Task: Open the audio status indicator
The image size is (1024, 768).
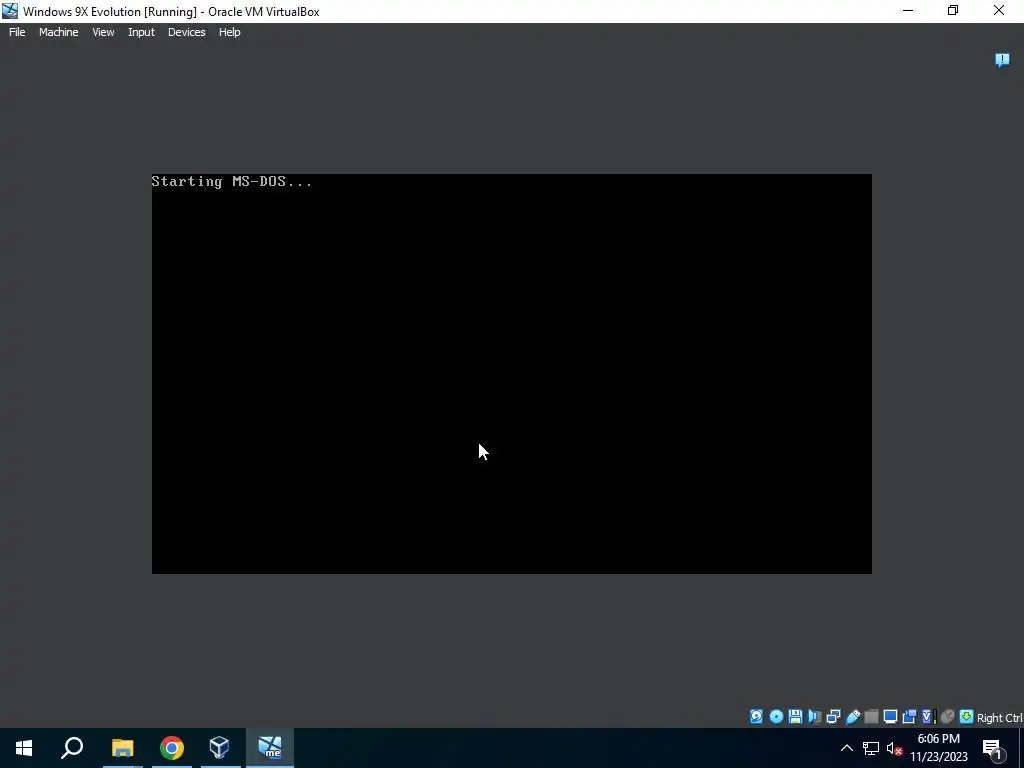Action: tap(814, 716)
